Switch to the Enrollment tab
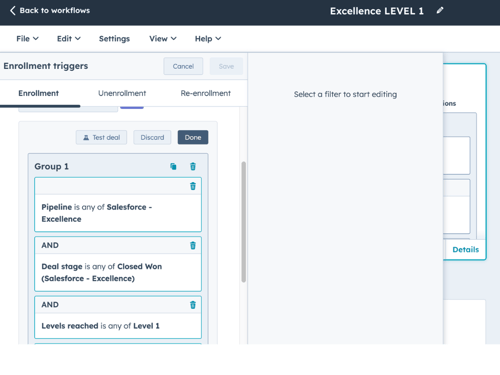This screenshot has height=375, width=500. [x=39, y=93]
